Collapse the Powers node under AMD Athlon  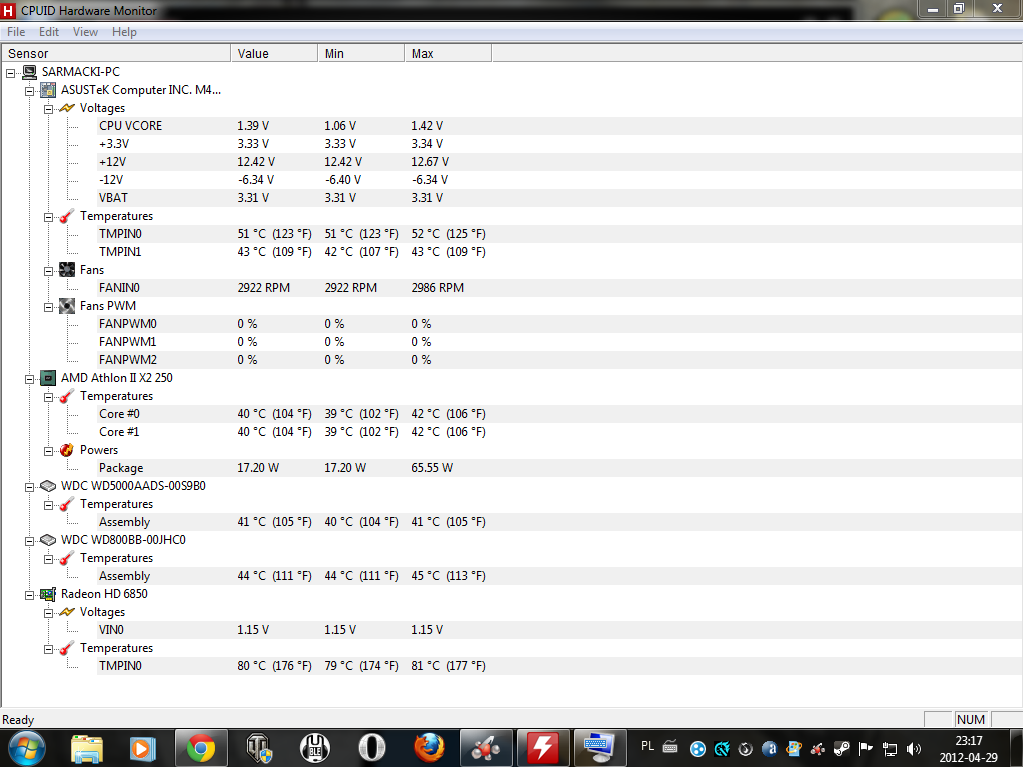[x=48, y=450]
